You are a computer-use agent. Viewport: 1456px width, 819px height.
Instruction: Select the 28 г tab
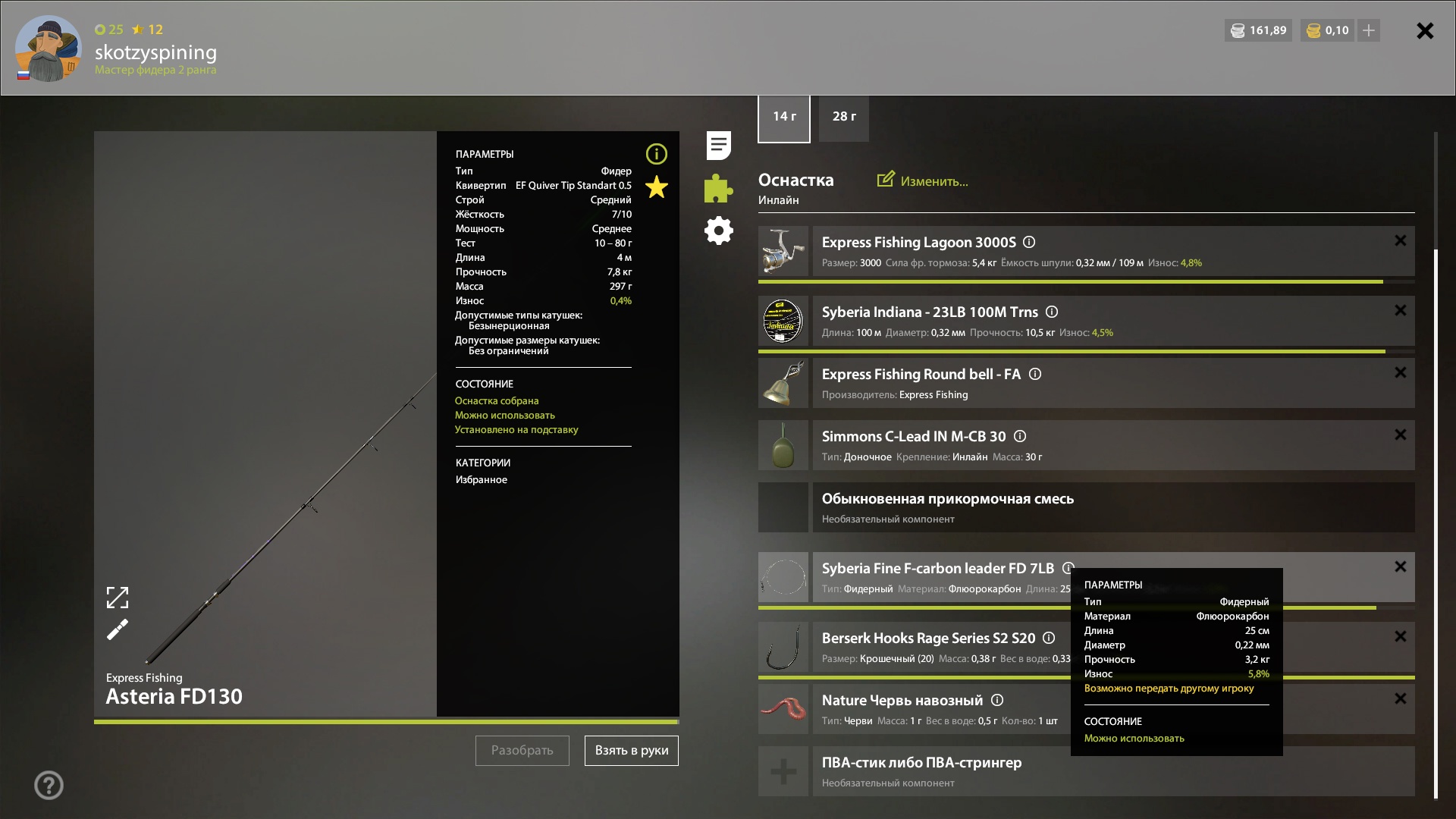844,118
